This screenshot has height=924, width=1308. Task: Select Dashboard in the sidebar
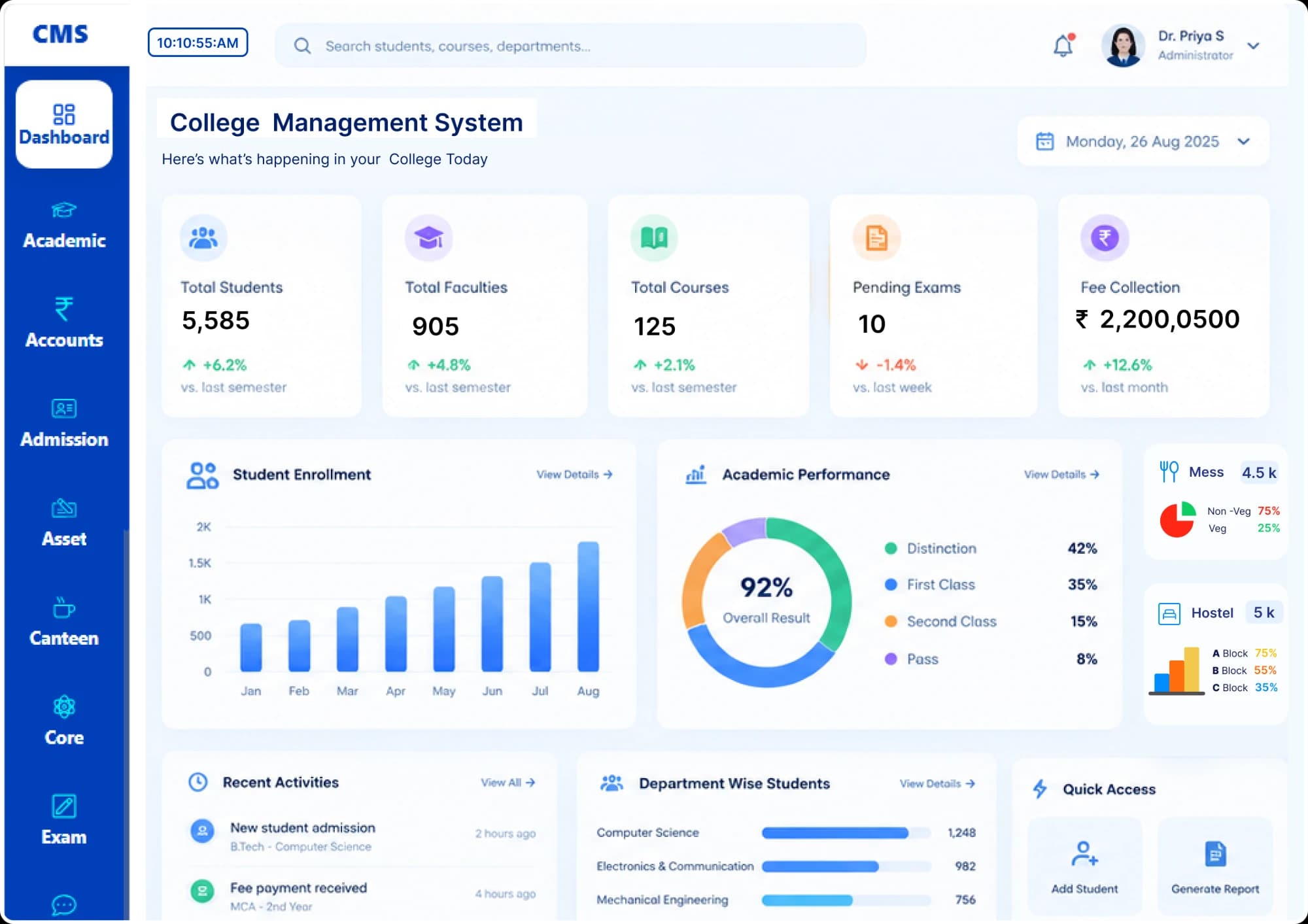[x=64, y=124]
